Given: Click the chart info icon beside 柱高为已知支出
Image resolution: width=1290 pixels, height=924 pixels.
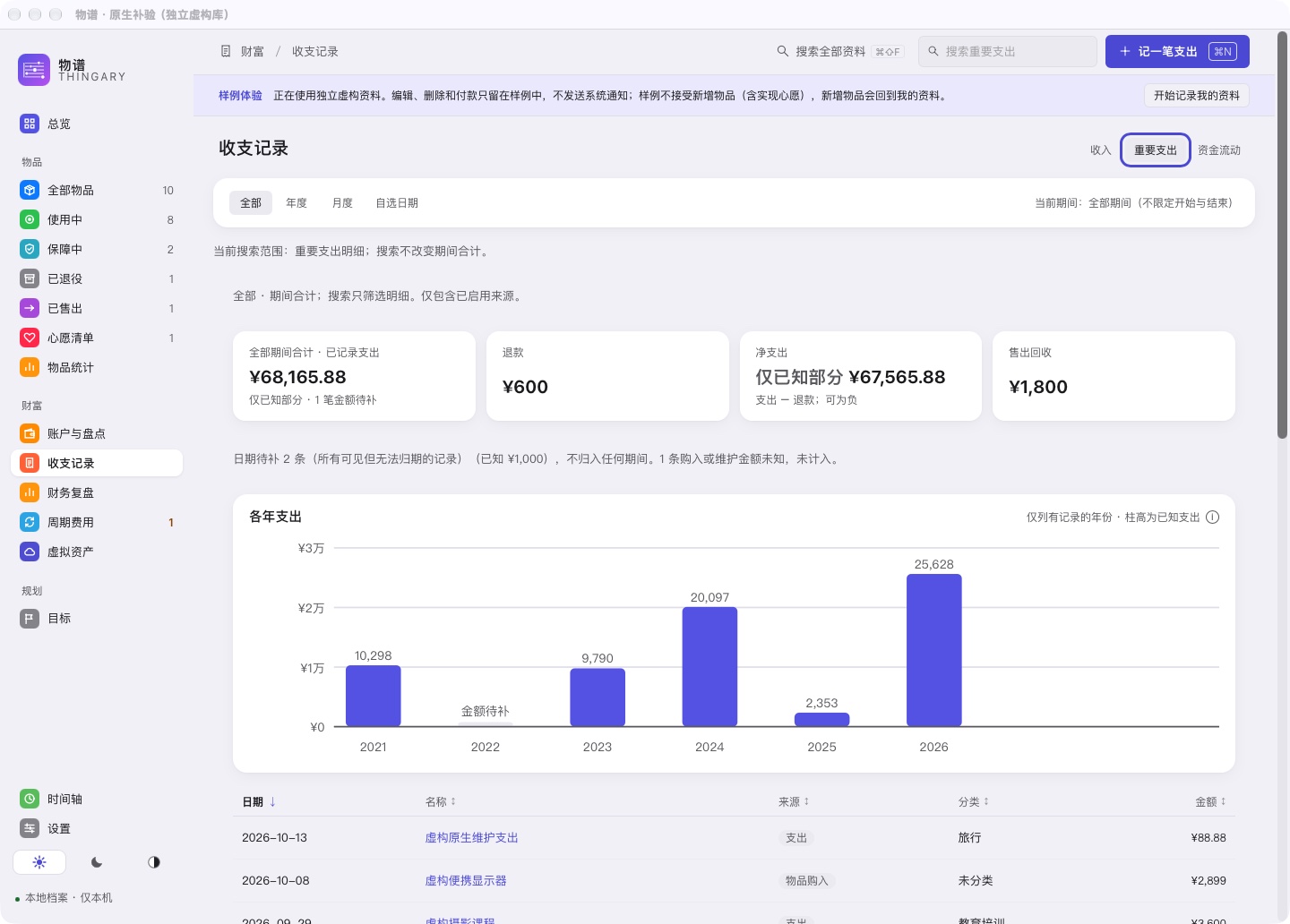Looking at the screenshot, I should pos(1212,517).
